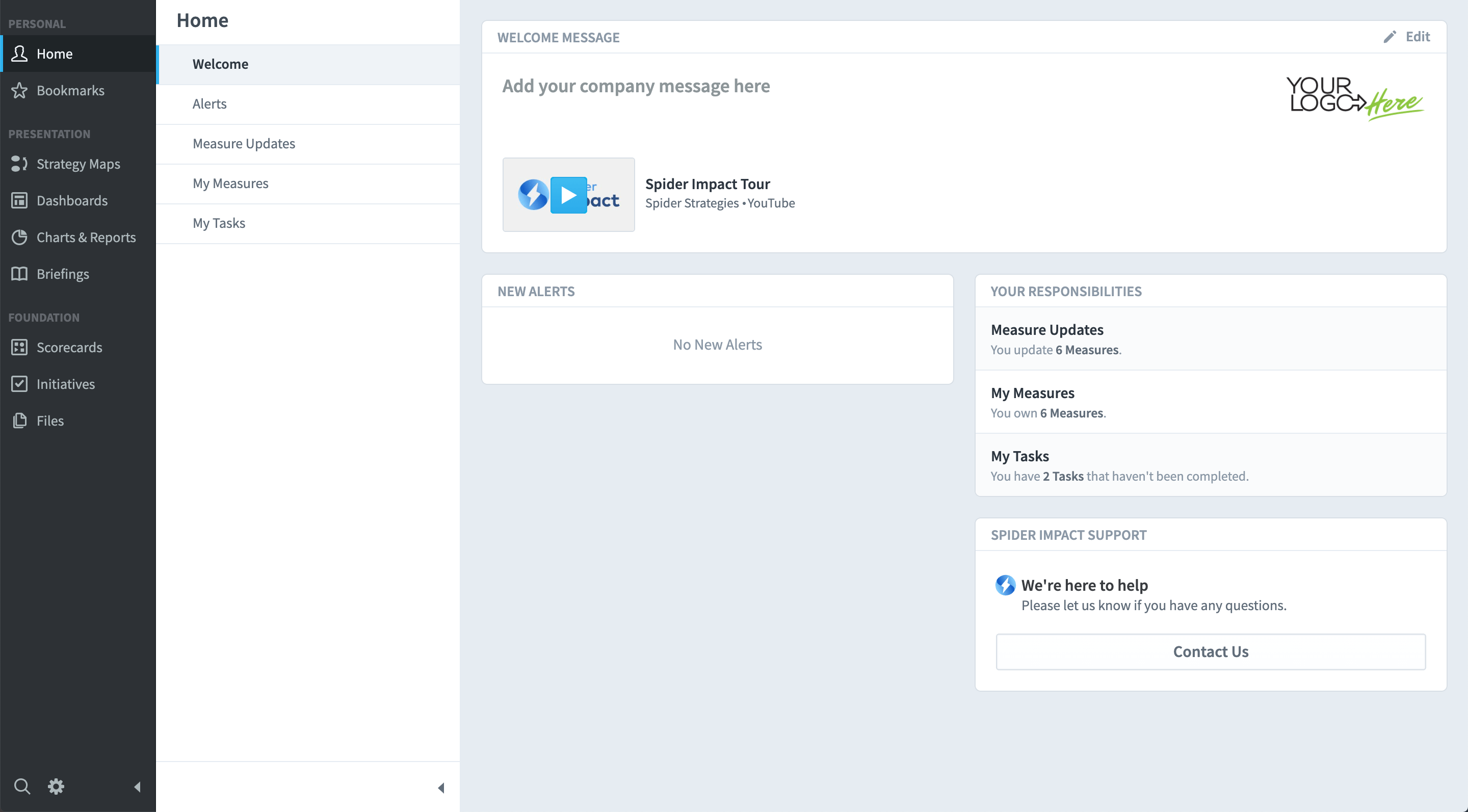The height and width of the screenshot is (812, 1468).
Task: Go to Scorecards
Action: (x=78, y=347)
